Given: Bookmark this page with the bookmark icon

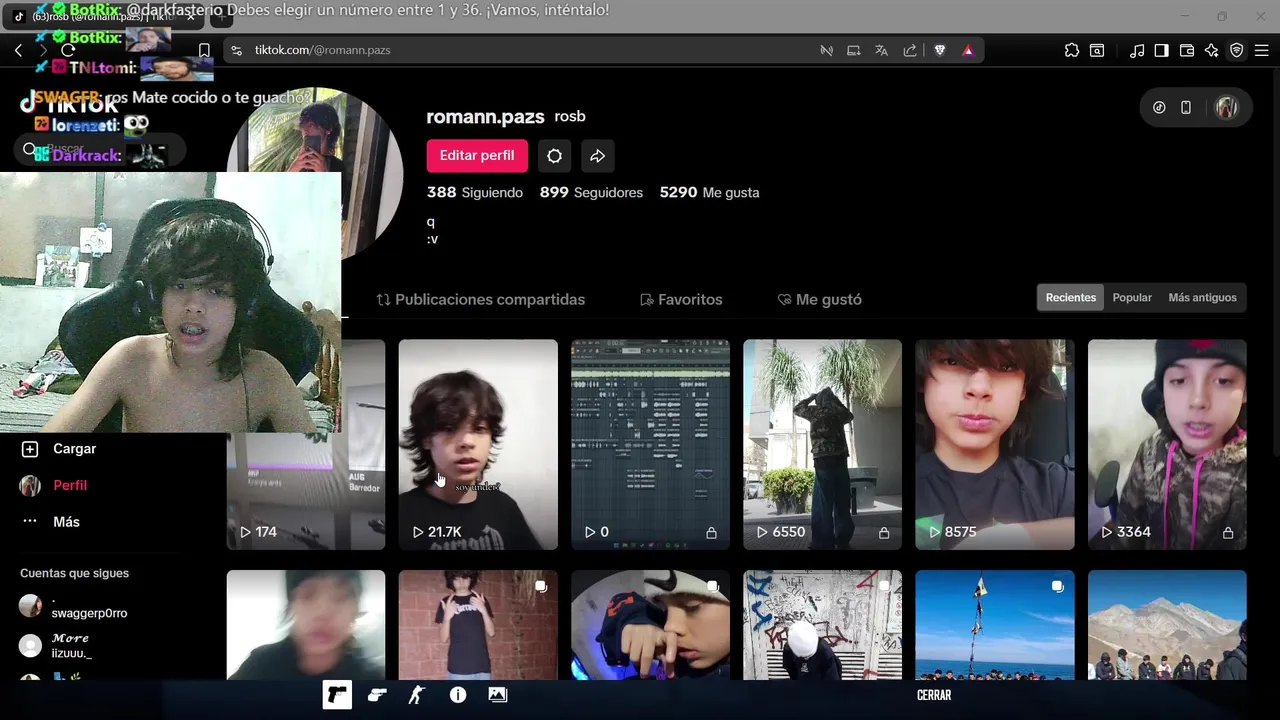Looking at the screenshot, I should [x=204, y=50].
